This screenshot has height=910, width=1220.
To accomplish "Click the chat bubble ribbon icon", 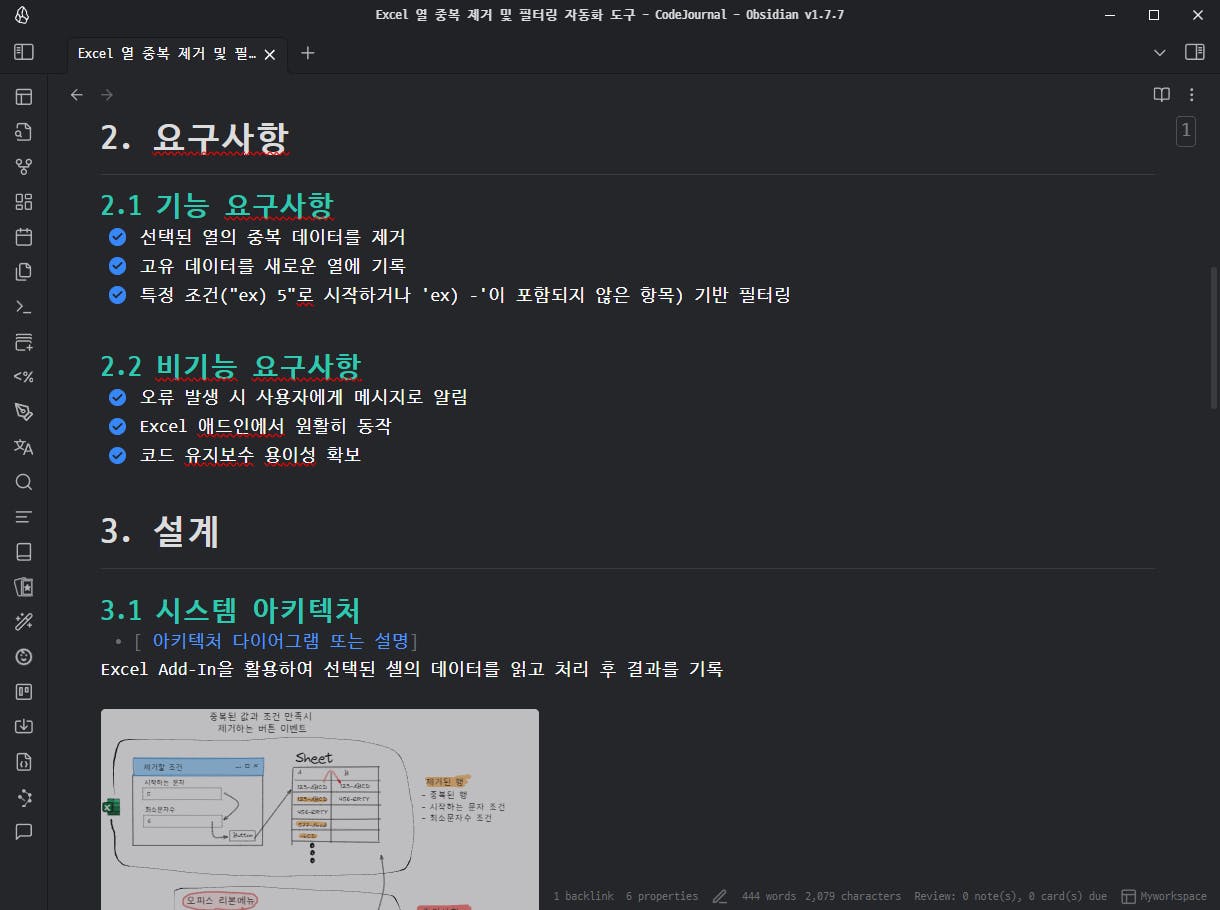I will (x=24, y=832).
